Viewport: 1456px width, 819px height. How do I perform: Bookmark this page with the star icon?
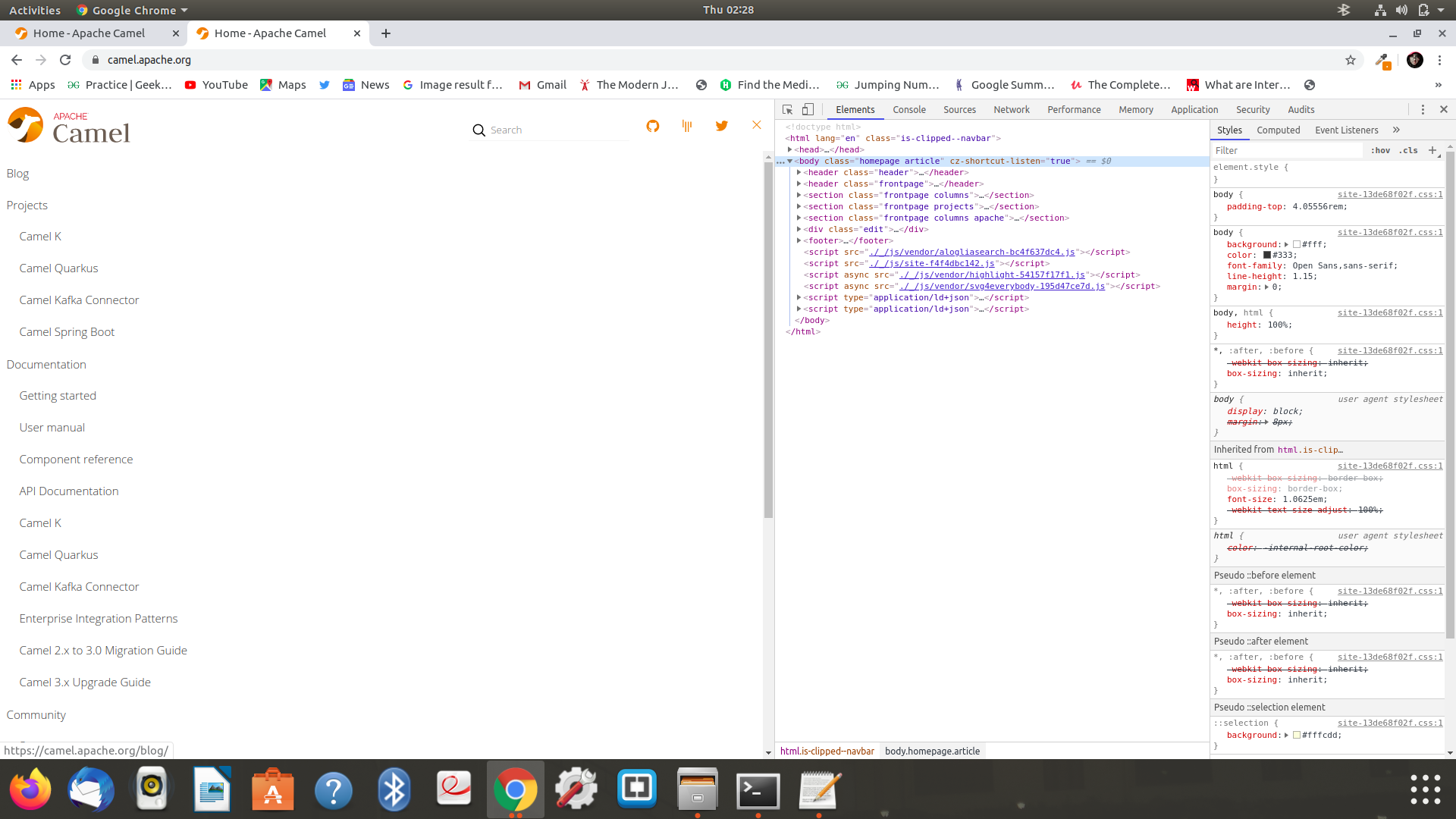[x=1351, y=60]
